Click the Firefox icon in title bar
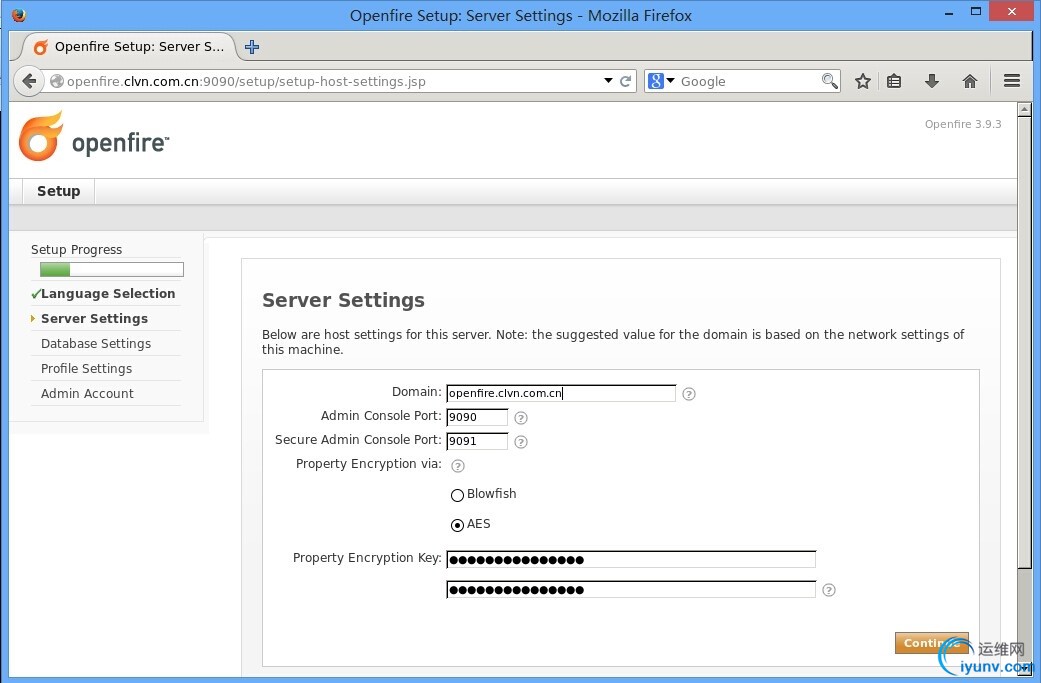Viewport: 1041px width, 683px height. tap(19, 15)
